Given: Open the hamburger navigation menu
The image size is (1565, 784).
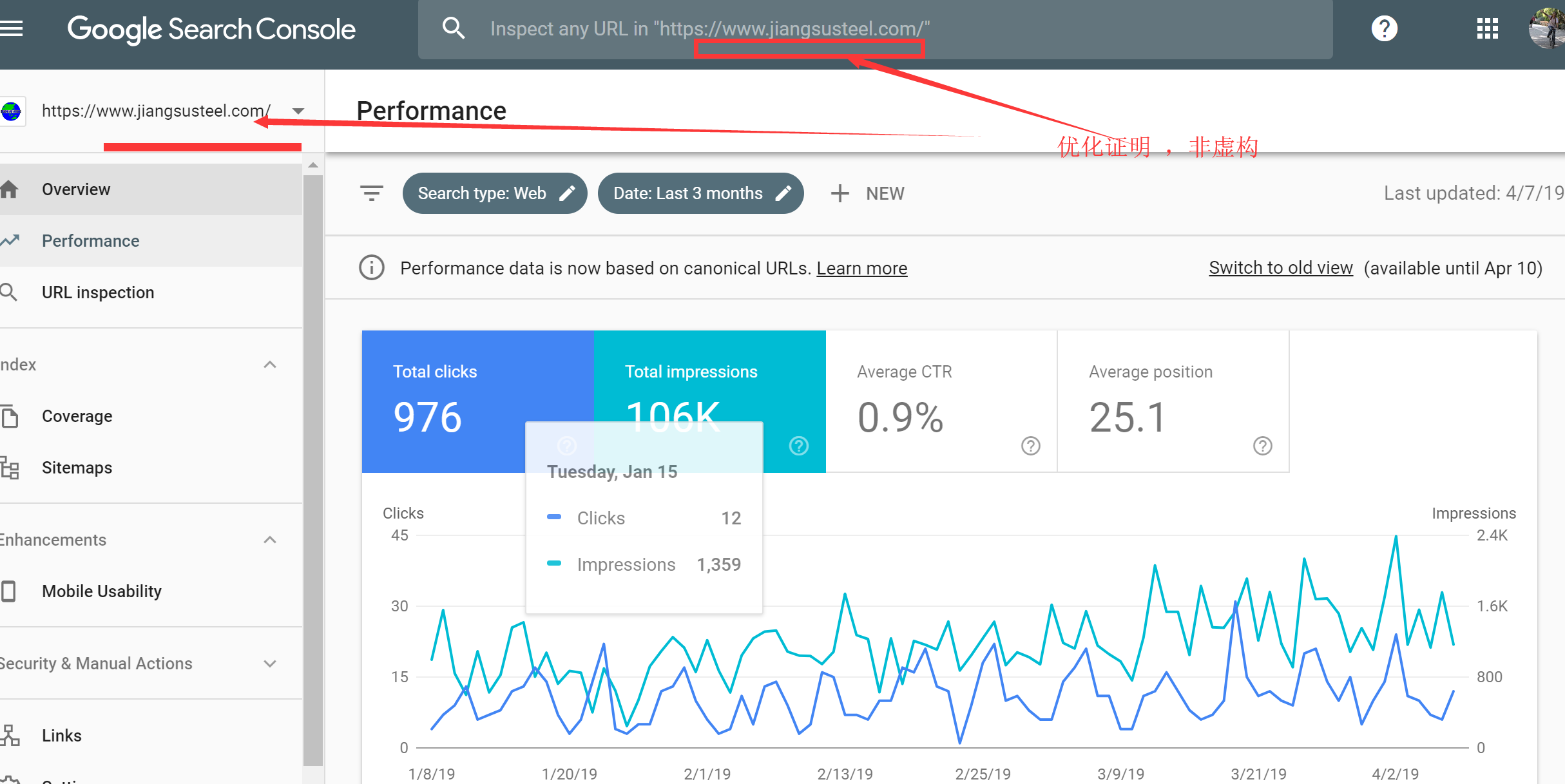Looking at the screenshot, I should 12,28.
